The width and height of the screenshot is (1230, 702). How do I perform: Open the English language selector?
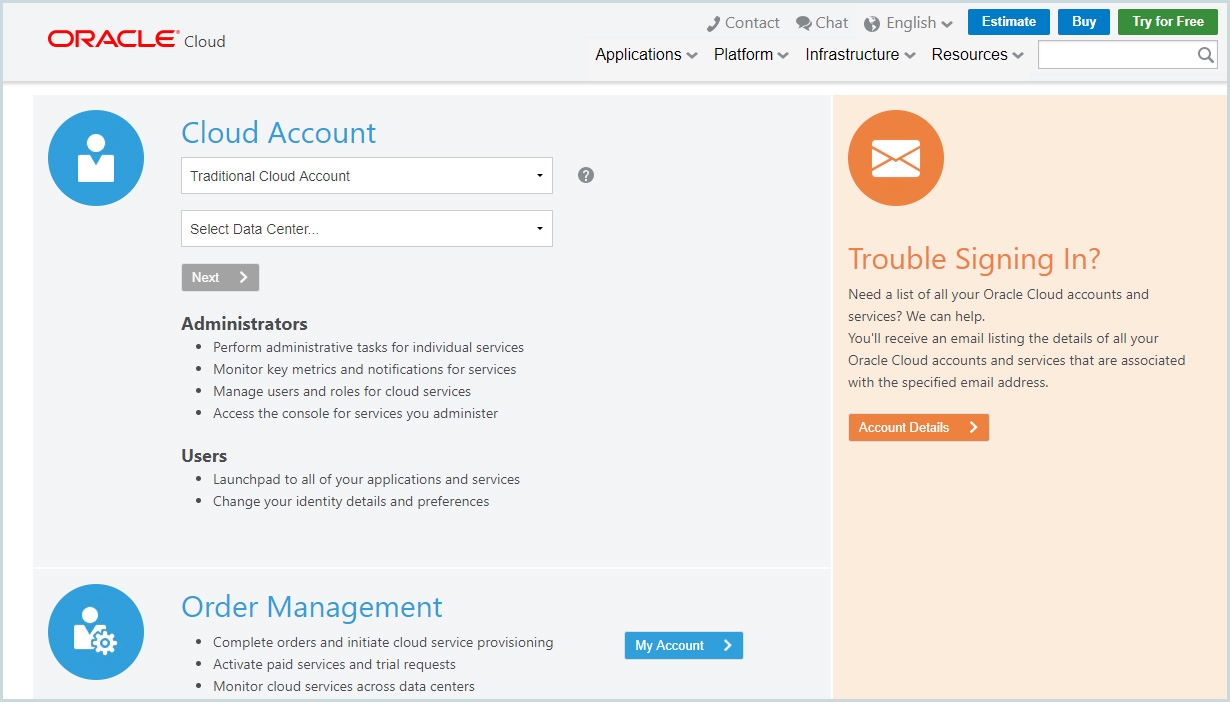coord(908,23)
